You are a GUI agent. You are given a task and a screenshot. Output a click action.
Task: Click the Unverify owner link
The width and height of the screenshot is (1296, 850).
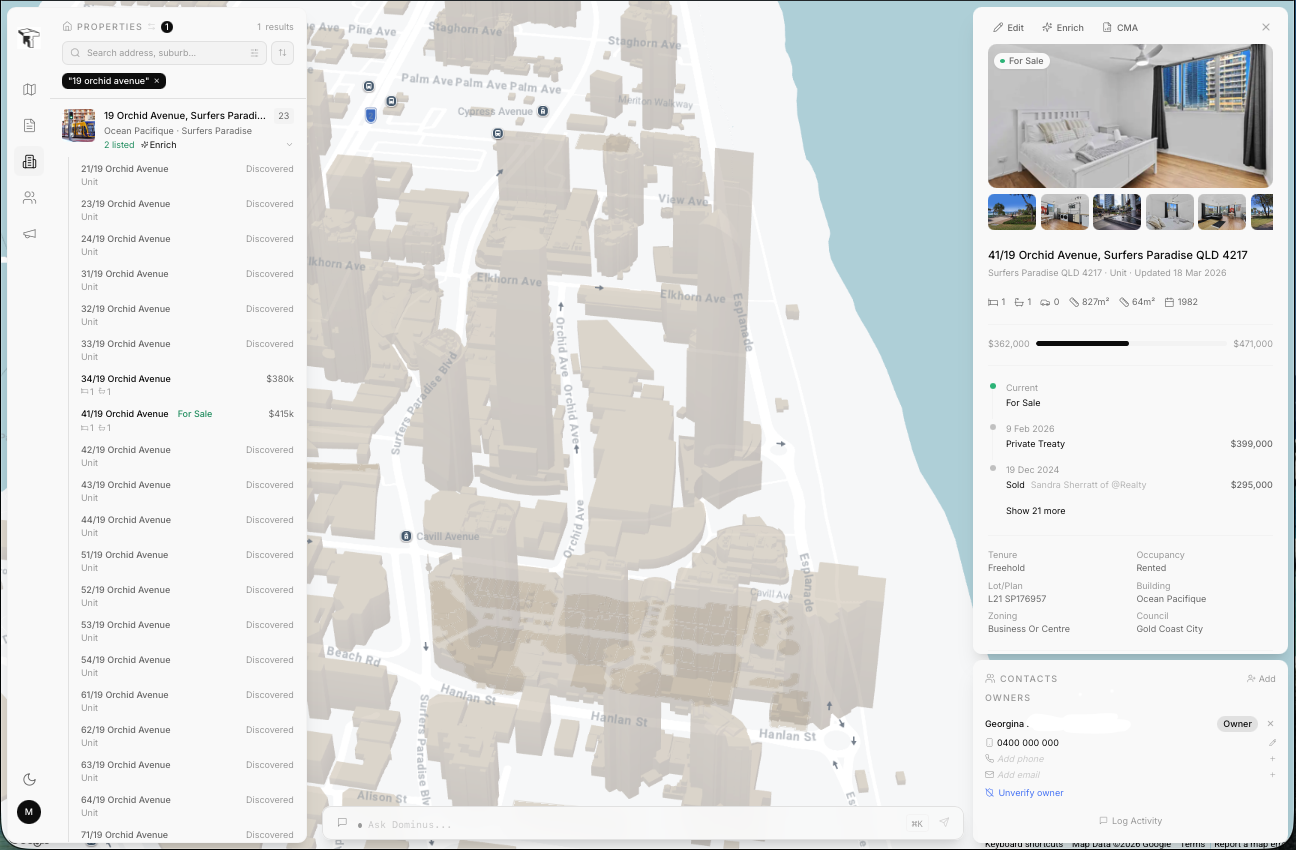(1030, 793)
